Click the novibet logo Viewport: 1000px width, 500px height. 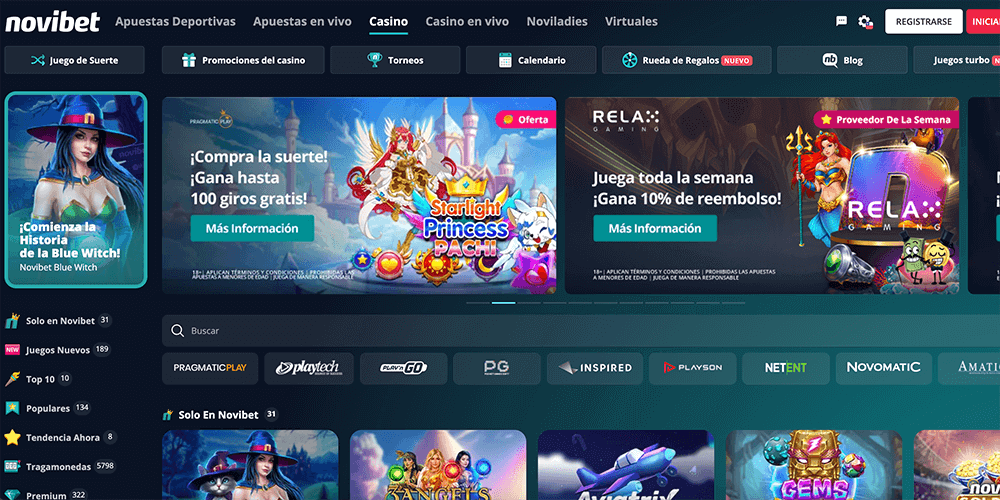[53, 22]
